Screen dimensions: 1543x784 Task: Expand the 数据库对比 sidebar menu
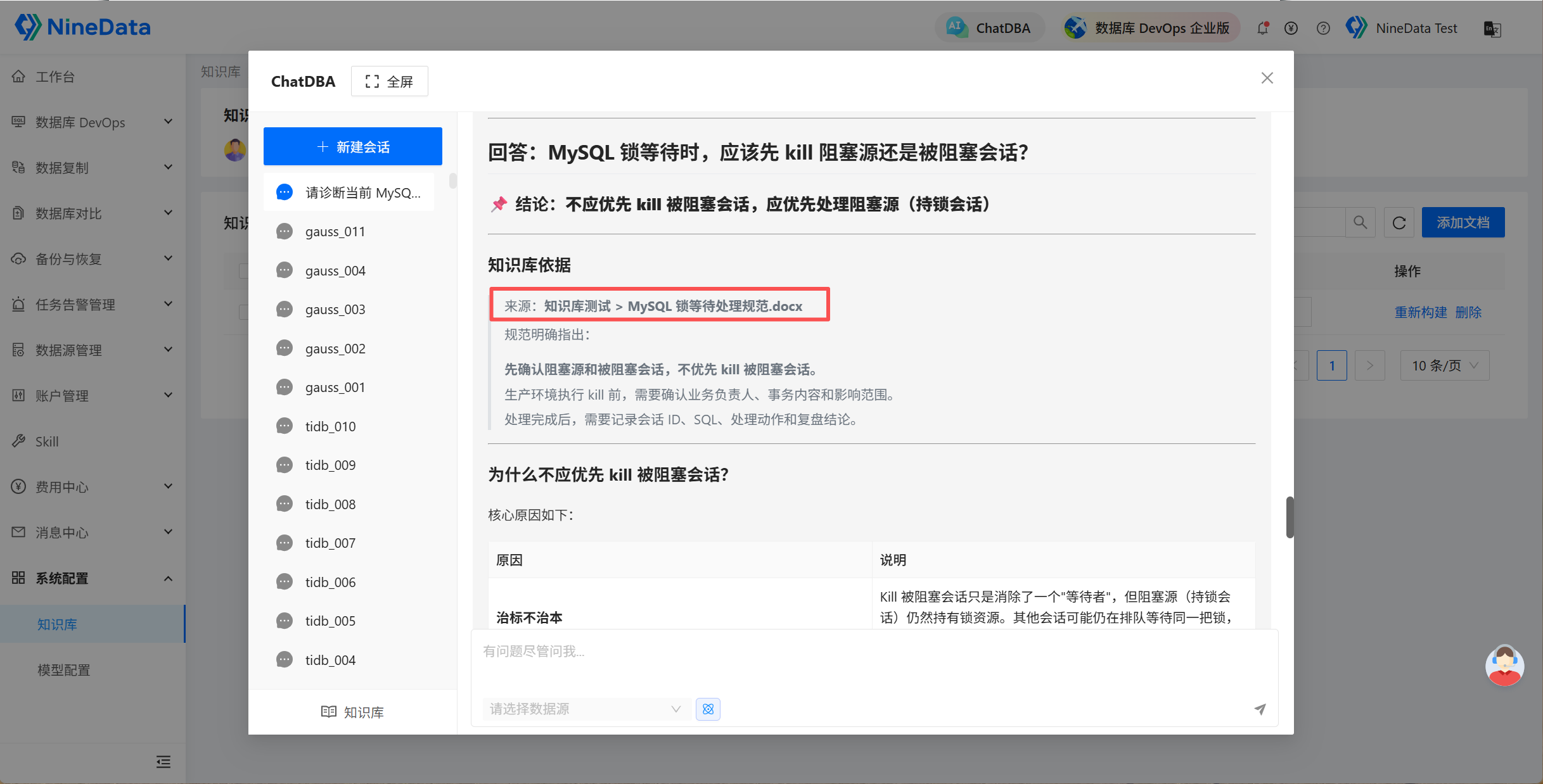click(x=93, y=213)
